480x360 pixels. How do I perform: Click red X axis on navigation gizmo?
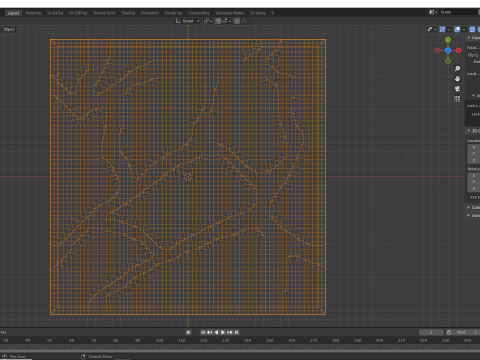coord(459,50)
